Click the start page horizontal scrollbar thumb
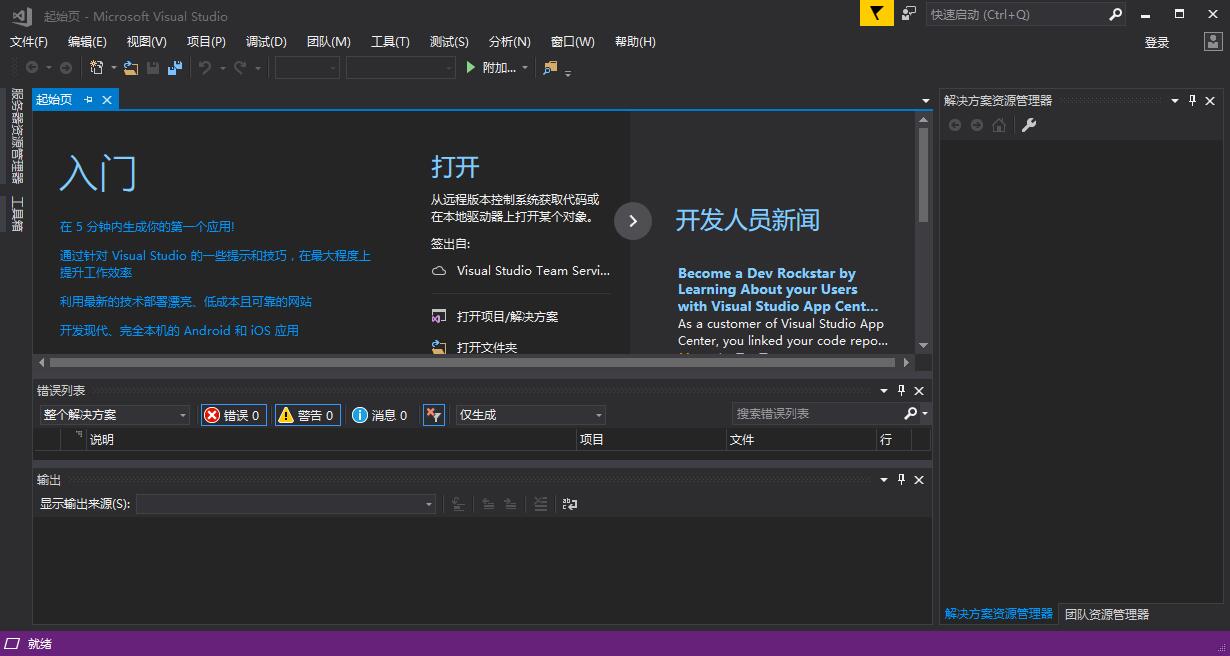The width and height of the screenshot is (1230, 656). point(470,362)
